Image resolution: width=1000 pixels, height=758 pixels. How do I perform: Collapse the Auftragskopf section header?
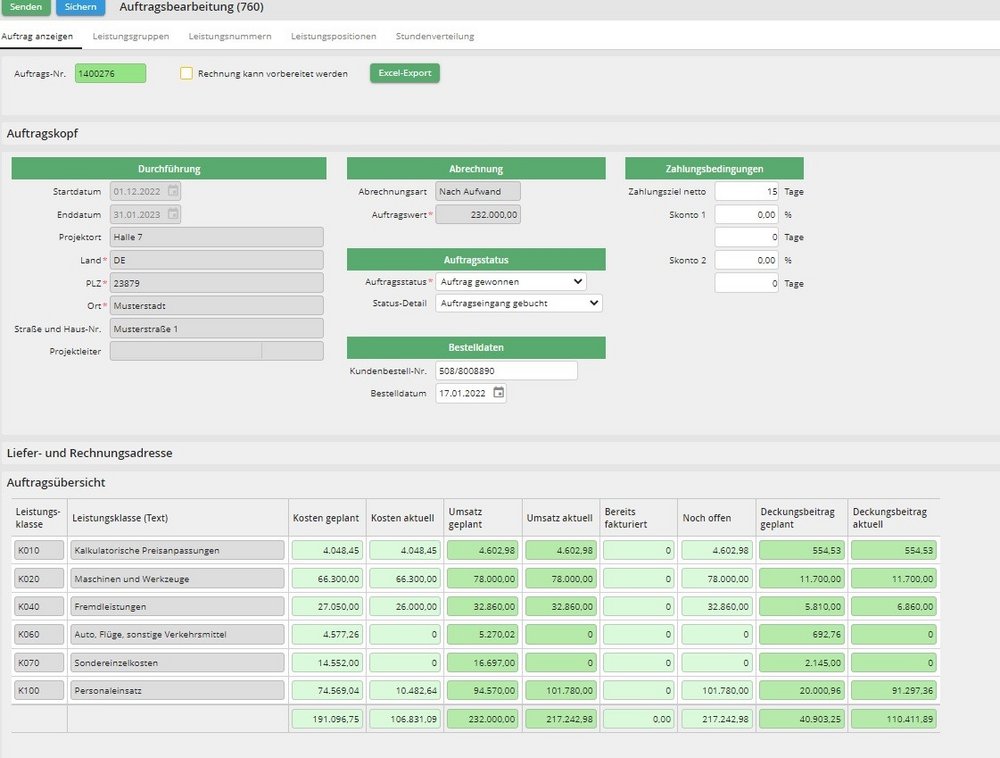coord(42,133)
